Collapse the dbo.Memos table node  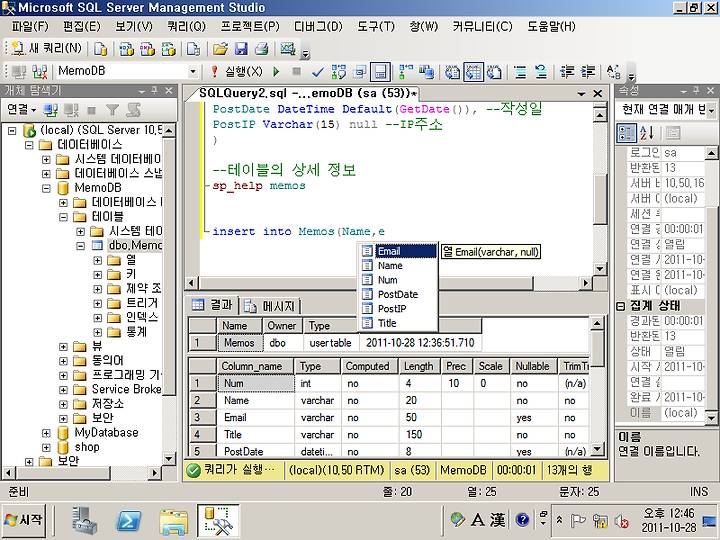point(80,246)
